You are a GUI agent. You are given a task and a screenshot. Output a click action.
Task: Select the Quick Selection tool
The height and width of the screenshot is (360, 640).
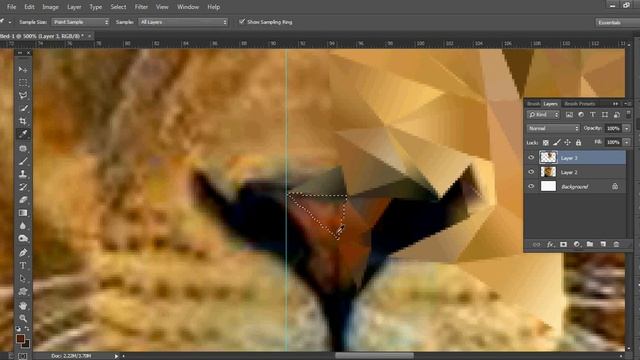coord(23,108)
